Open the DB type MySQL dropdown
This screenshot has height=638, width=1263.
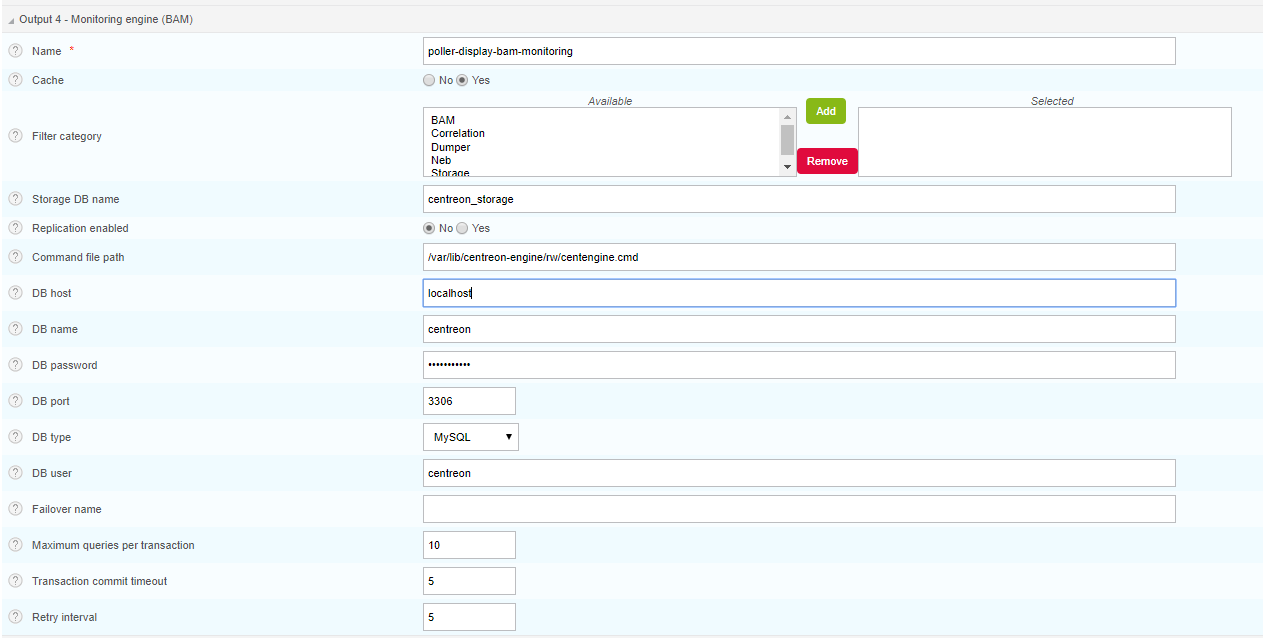[471, 437]
